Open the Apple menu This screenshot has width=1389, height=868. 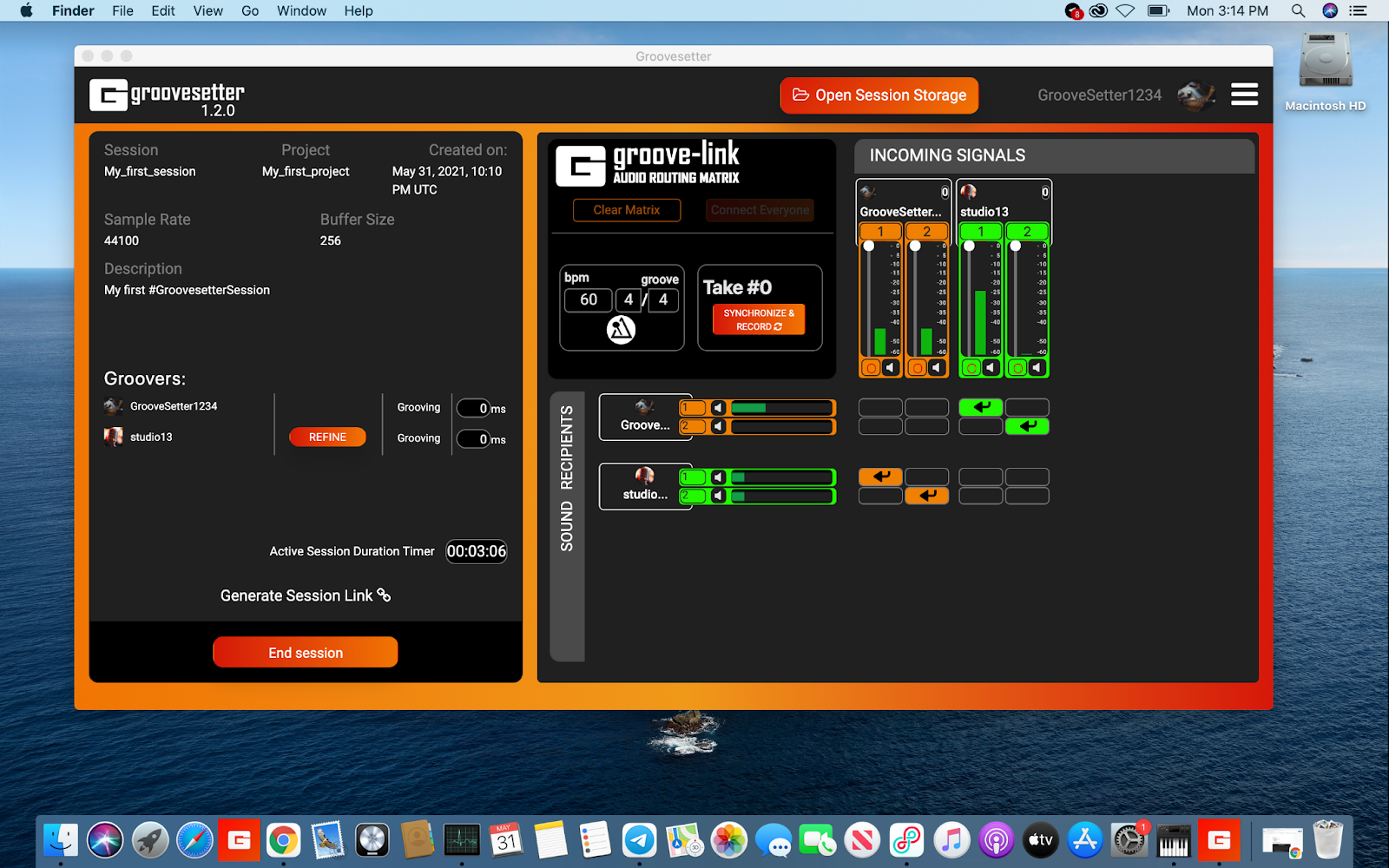(x=26, y=10)
